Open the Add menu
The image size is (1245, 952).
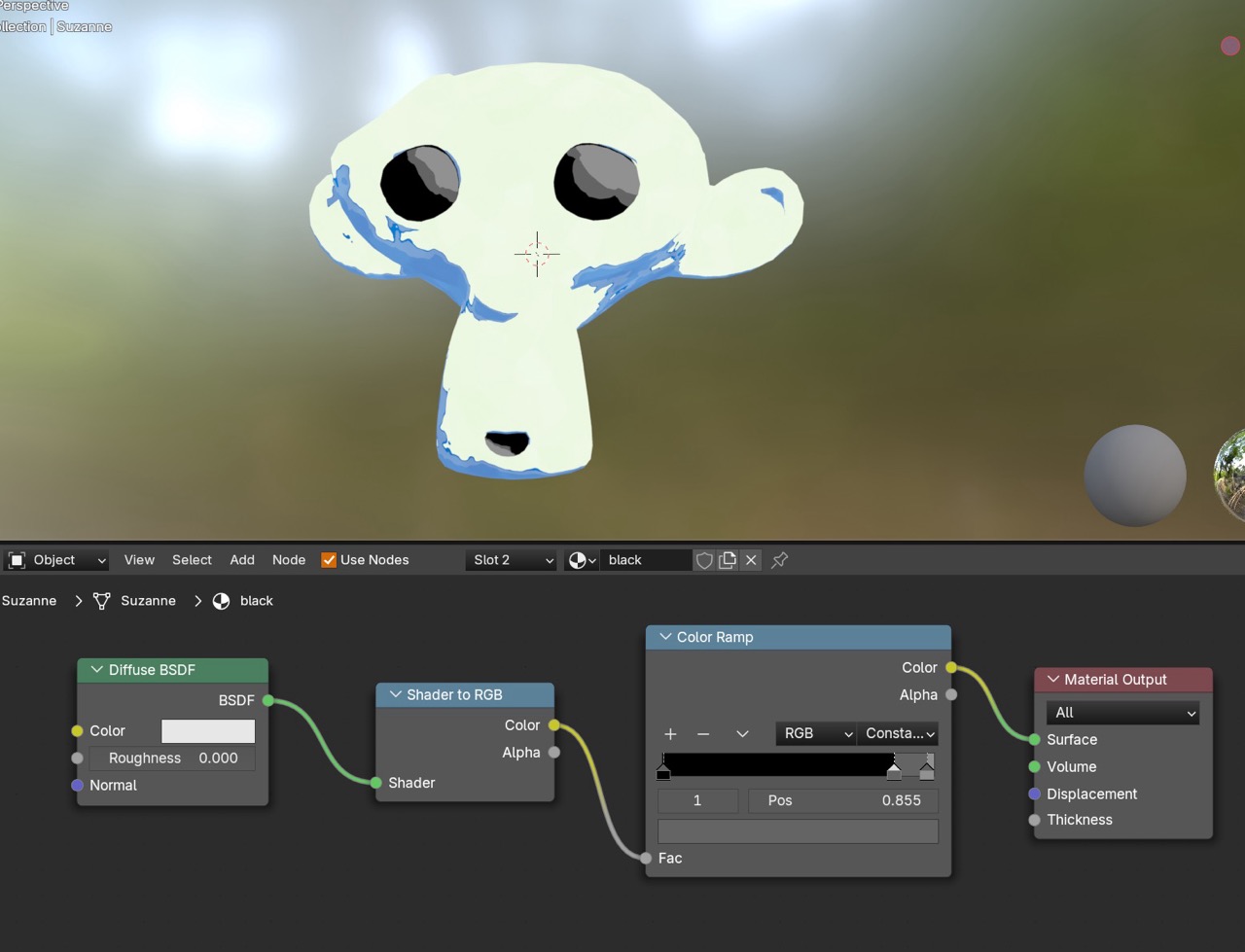242,560
